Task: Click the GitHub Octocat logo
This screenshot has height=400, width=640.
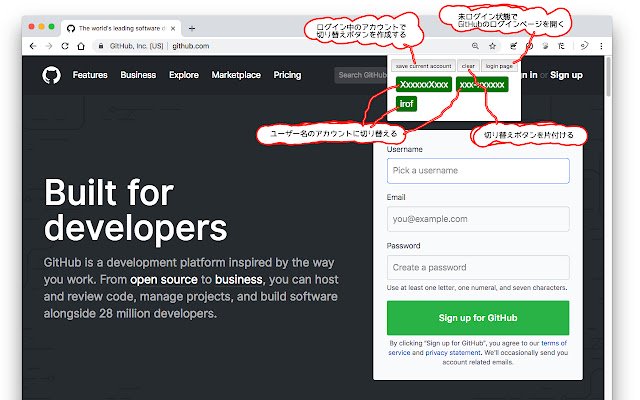Action: (x=51, y=75)
